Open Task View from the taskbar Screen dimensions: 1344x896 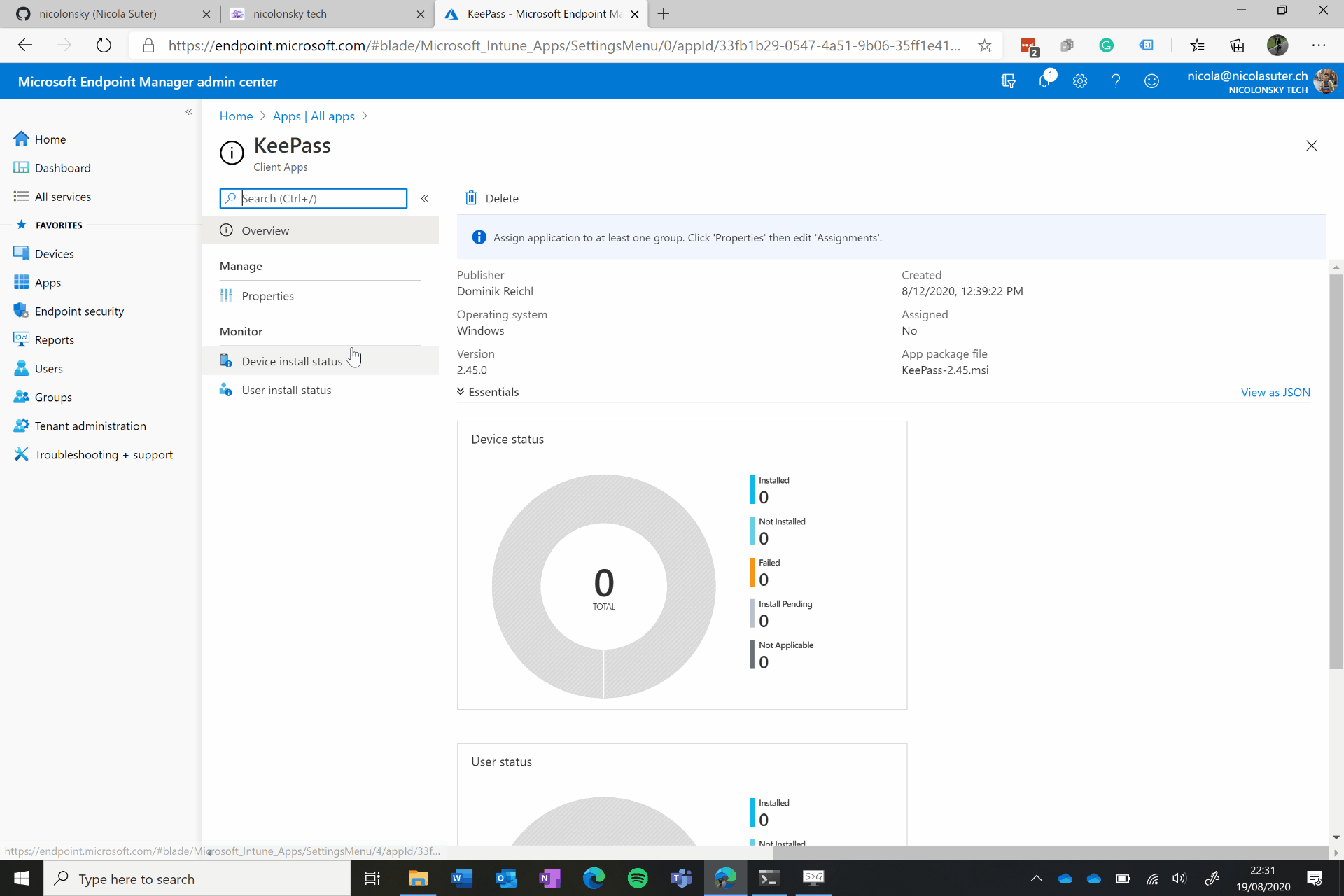[372, 878]
